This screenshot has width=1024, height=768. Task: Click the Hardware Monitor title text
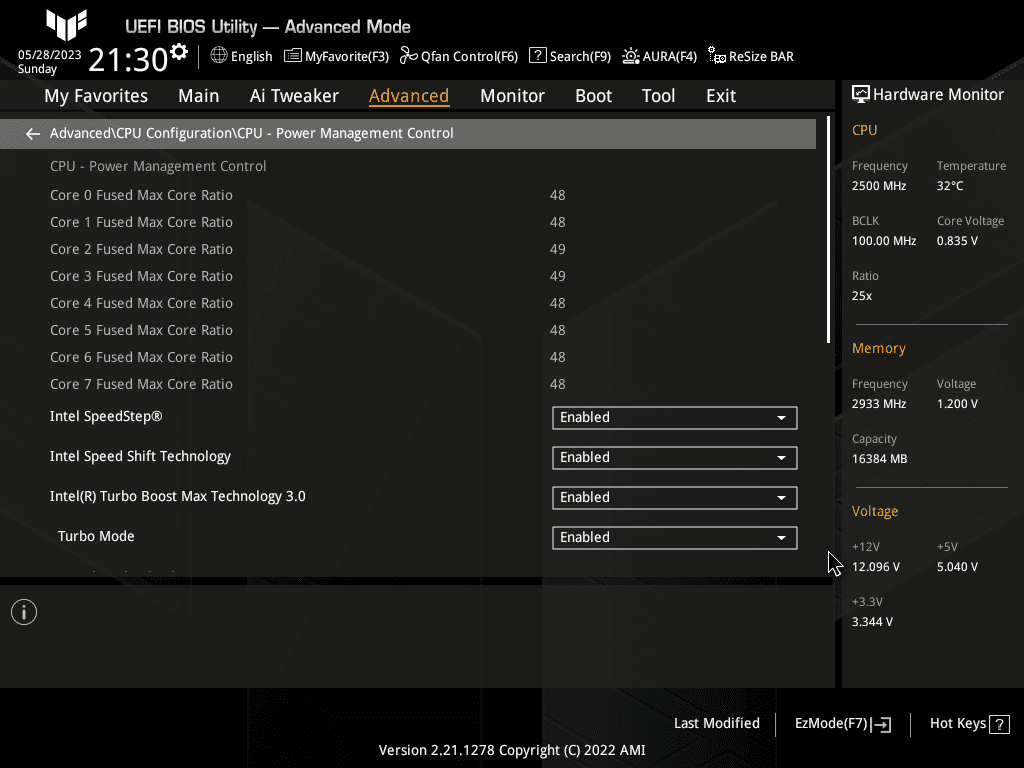click(x=938, y=95)
